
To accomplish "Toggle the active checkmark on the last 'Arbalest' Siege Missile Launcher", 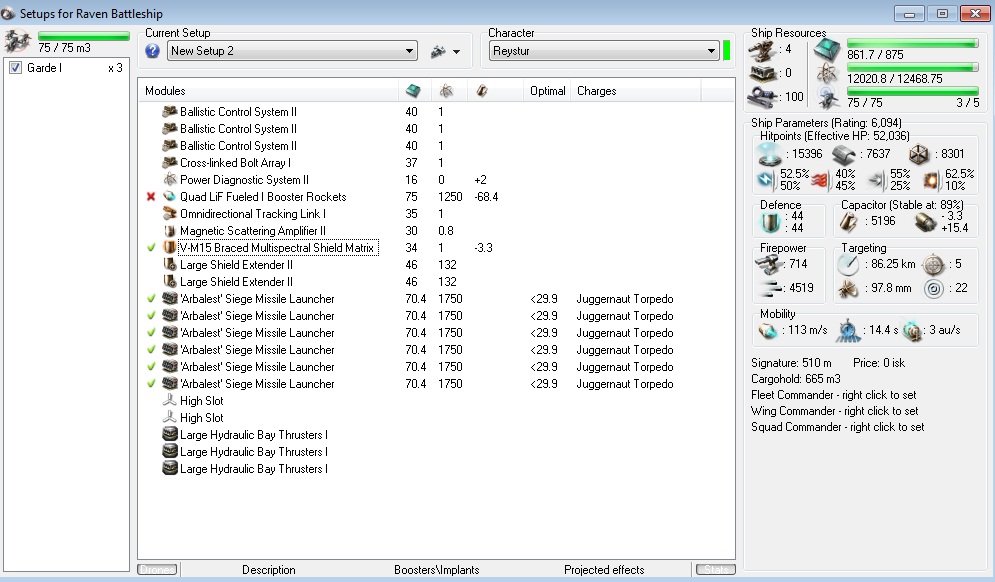I will pos(151,383).
